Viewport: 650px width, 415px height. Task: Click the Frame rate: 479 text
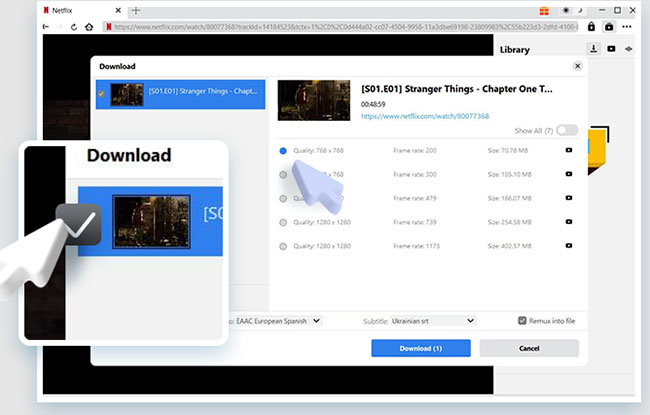pos(415,198)
